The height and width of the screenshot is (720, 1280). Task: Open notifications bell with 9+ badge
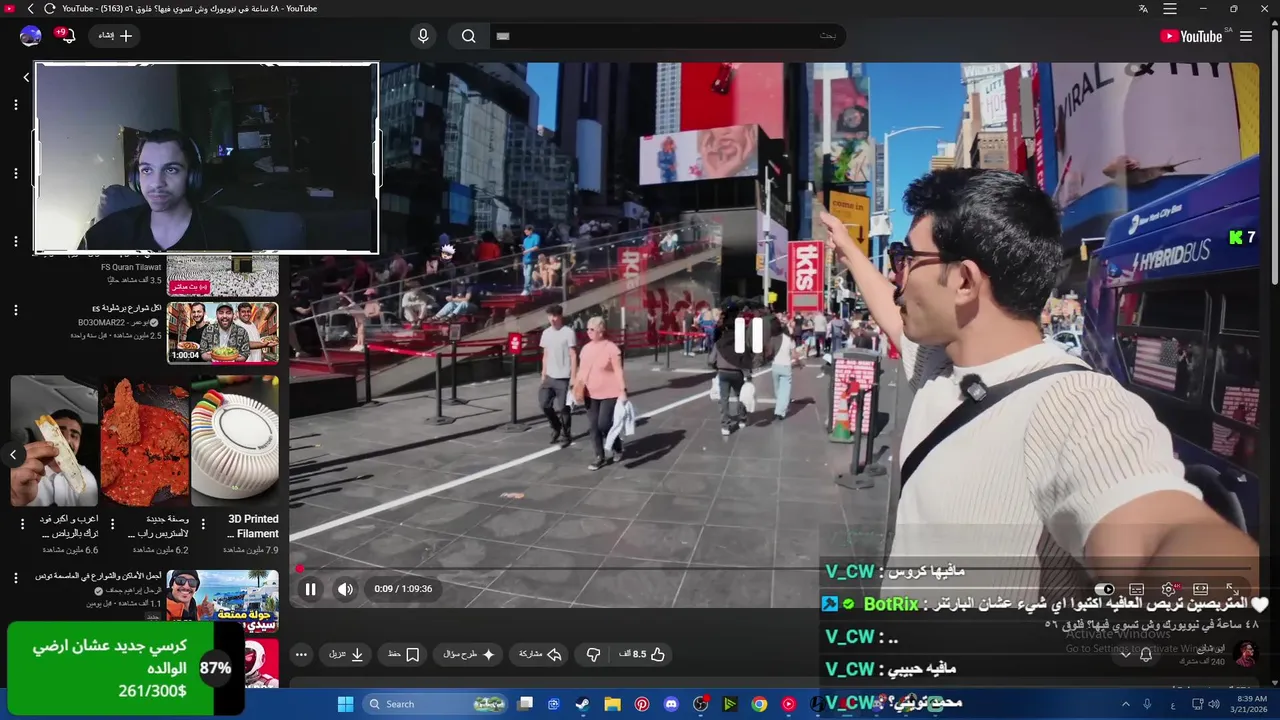click(66, 36)
